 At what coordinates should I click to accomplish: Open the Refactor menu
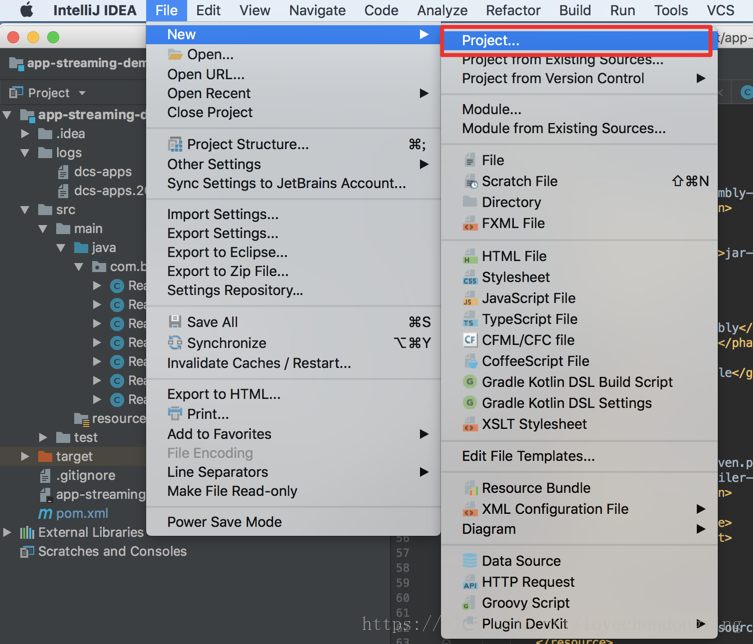513,10
